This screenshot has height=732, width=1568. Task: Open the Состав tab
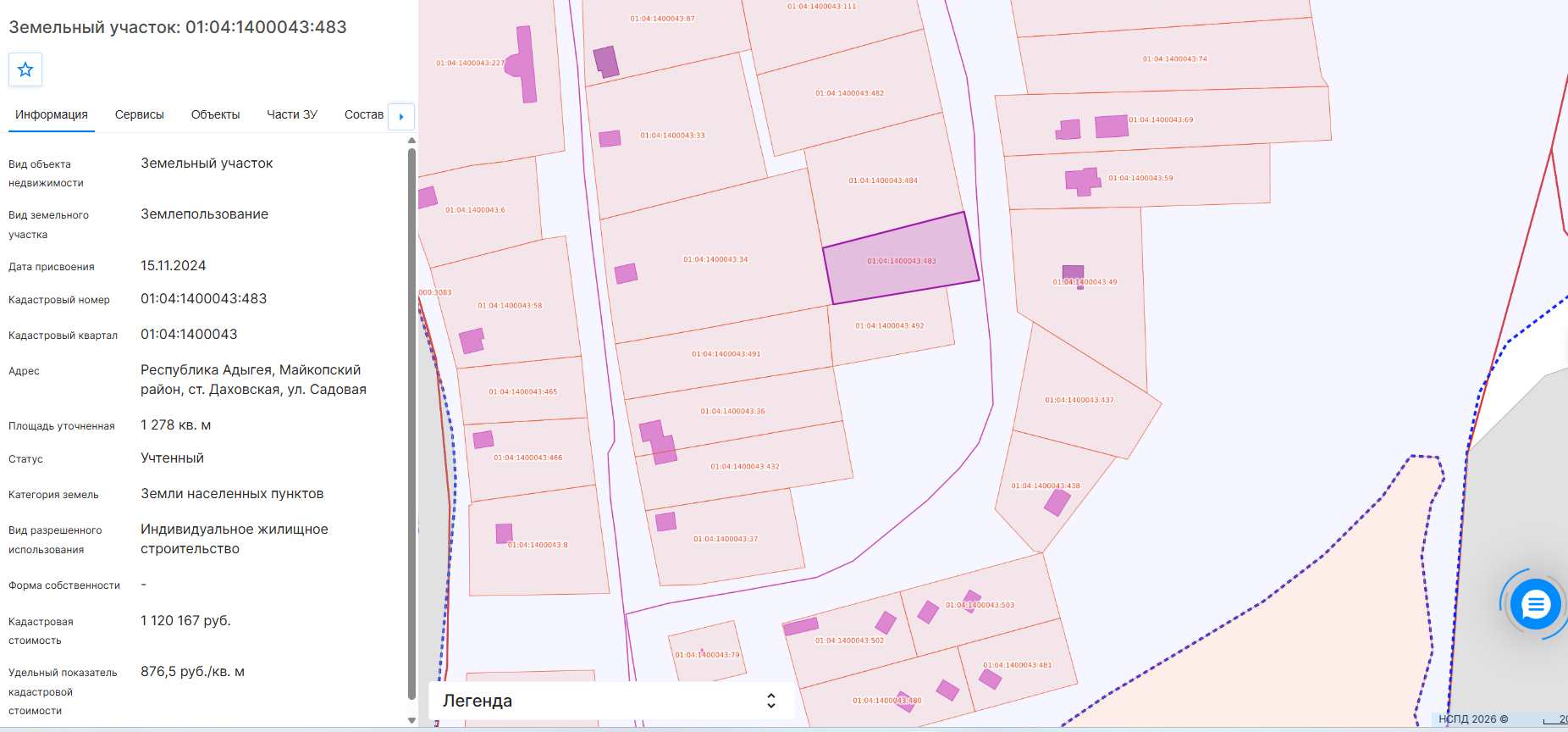click(364, 114)
